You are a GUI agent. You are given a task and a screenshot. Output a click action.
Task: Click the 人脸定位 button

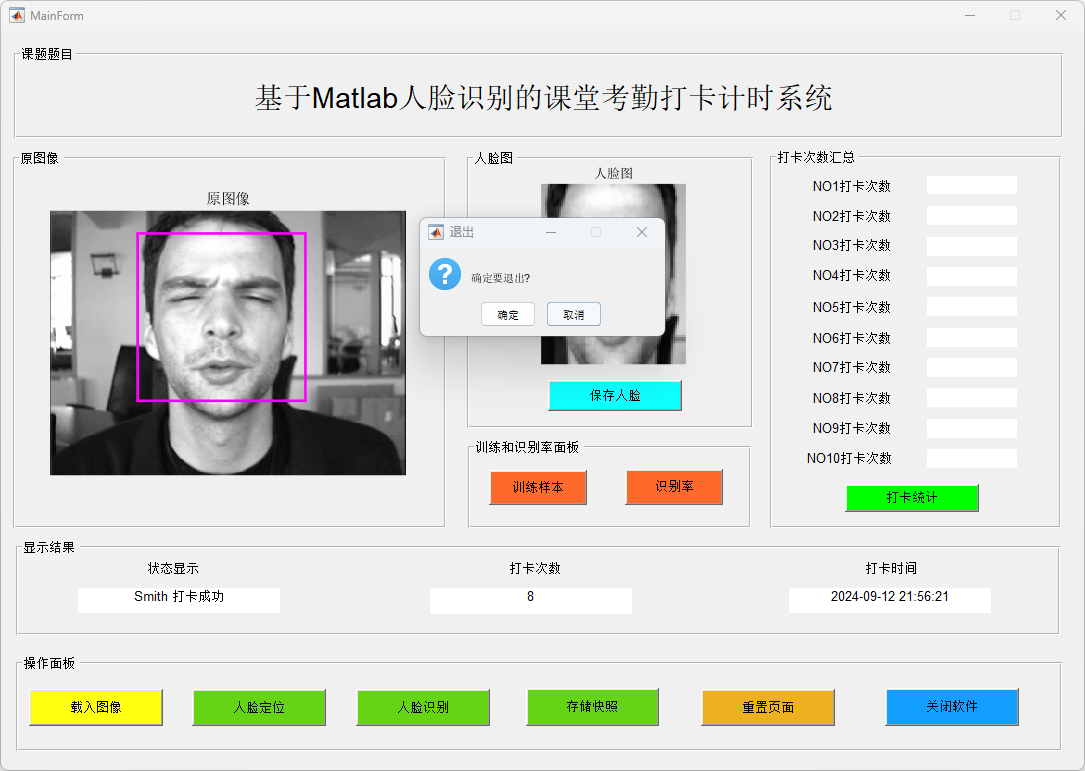coord(259,707)
